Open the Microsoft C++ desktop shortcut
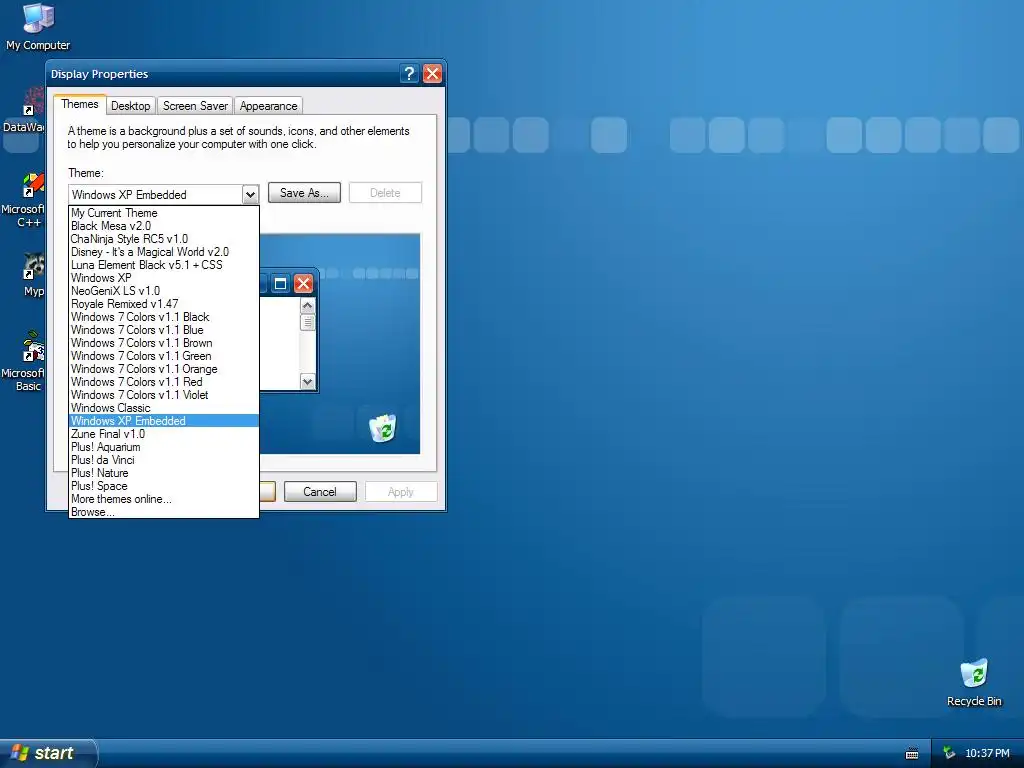The height and width of the screenshot is (768, 1024). 26,200
